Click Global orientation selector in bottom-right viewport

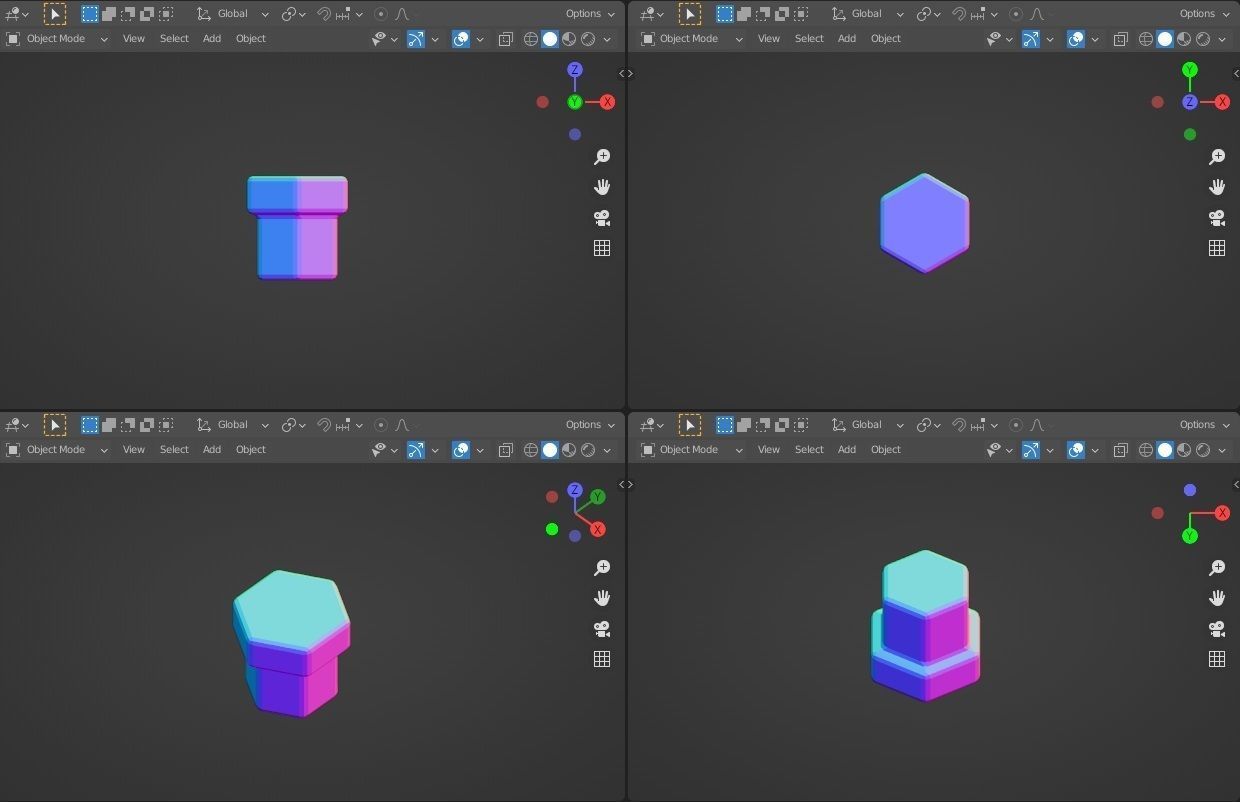[x=867, y=425]
